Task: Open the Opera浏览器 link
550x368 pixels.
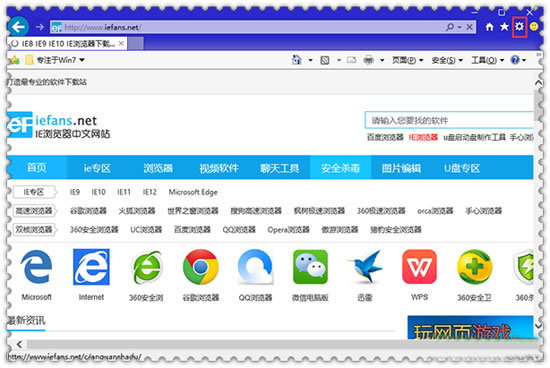Action: pyautogui.click(x=288, y=229)
